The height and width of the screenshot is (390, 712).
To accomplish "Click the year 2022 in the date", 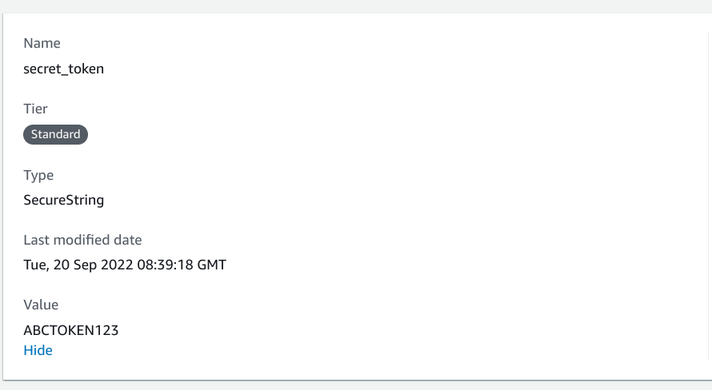I will click(x=117, y=265).
